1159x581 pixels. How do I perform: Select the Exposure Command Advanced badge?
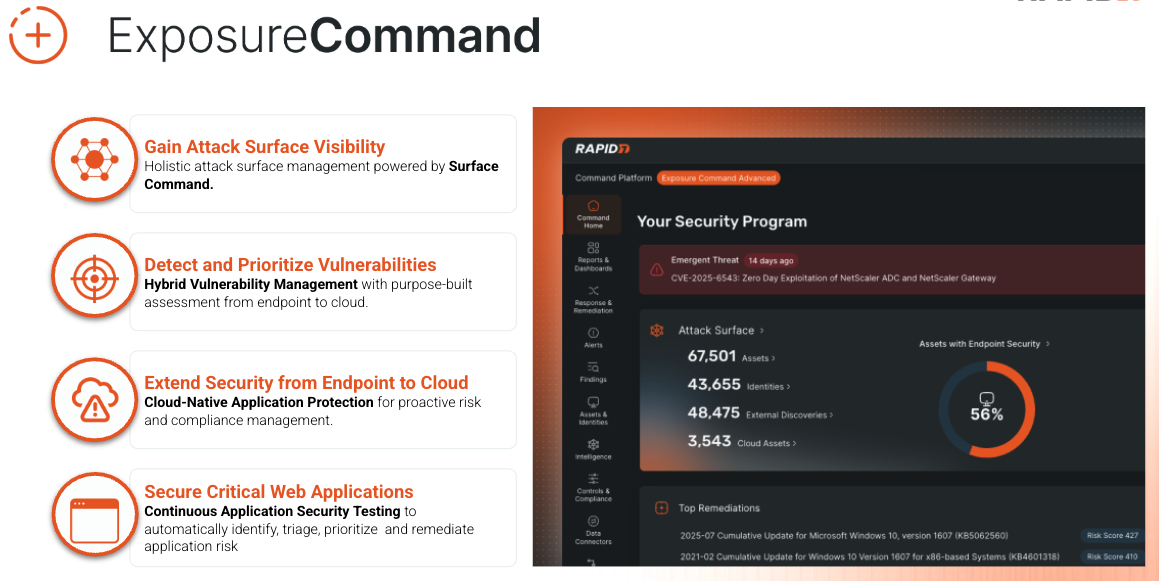tap(719, 178)
